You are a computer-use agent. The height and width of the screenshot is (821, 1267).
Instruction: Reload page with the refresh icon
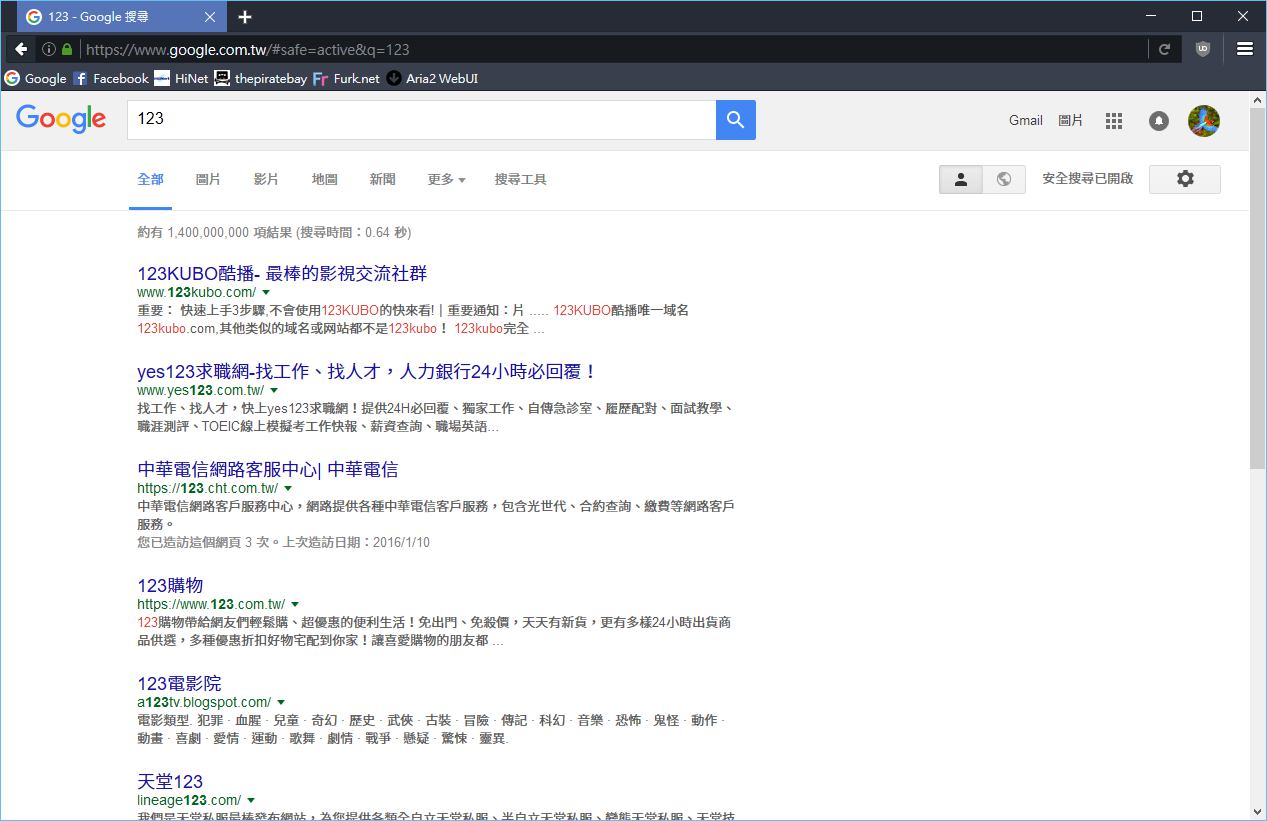[1164, 49]
